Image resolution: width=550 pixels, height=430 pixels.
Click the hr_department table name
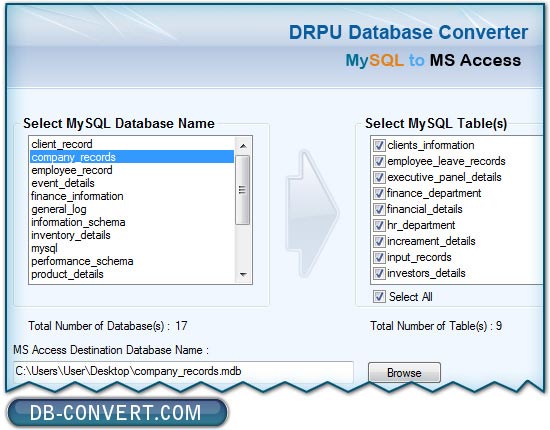click(x=421, y=225)
